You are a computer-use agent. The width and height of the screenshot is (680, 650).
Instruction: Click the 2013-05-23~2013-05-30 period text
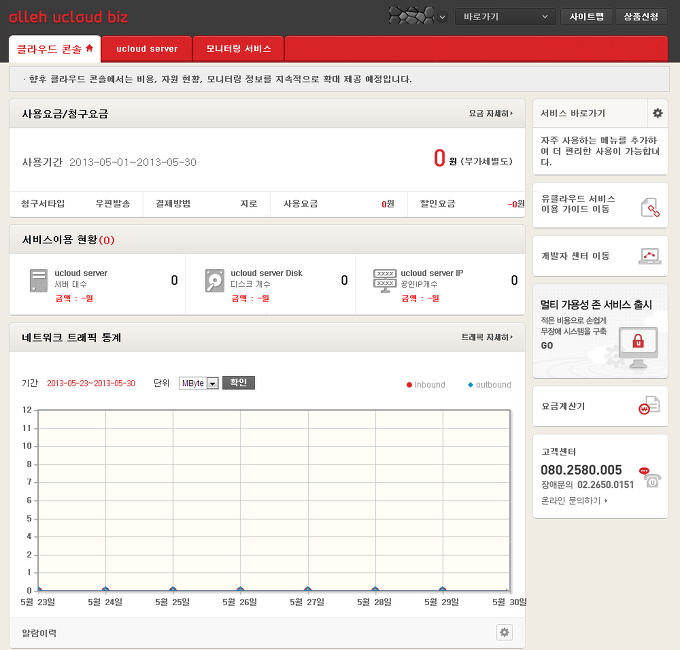point(91,383)
